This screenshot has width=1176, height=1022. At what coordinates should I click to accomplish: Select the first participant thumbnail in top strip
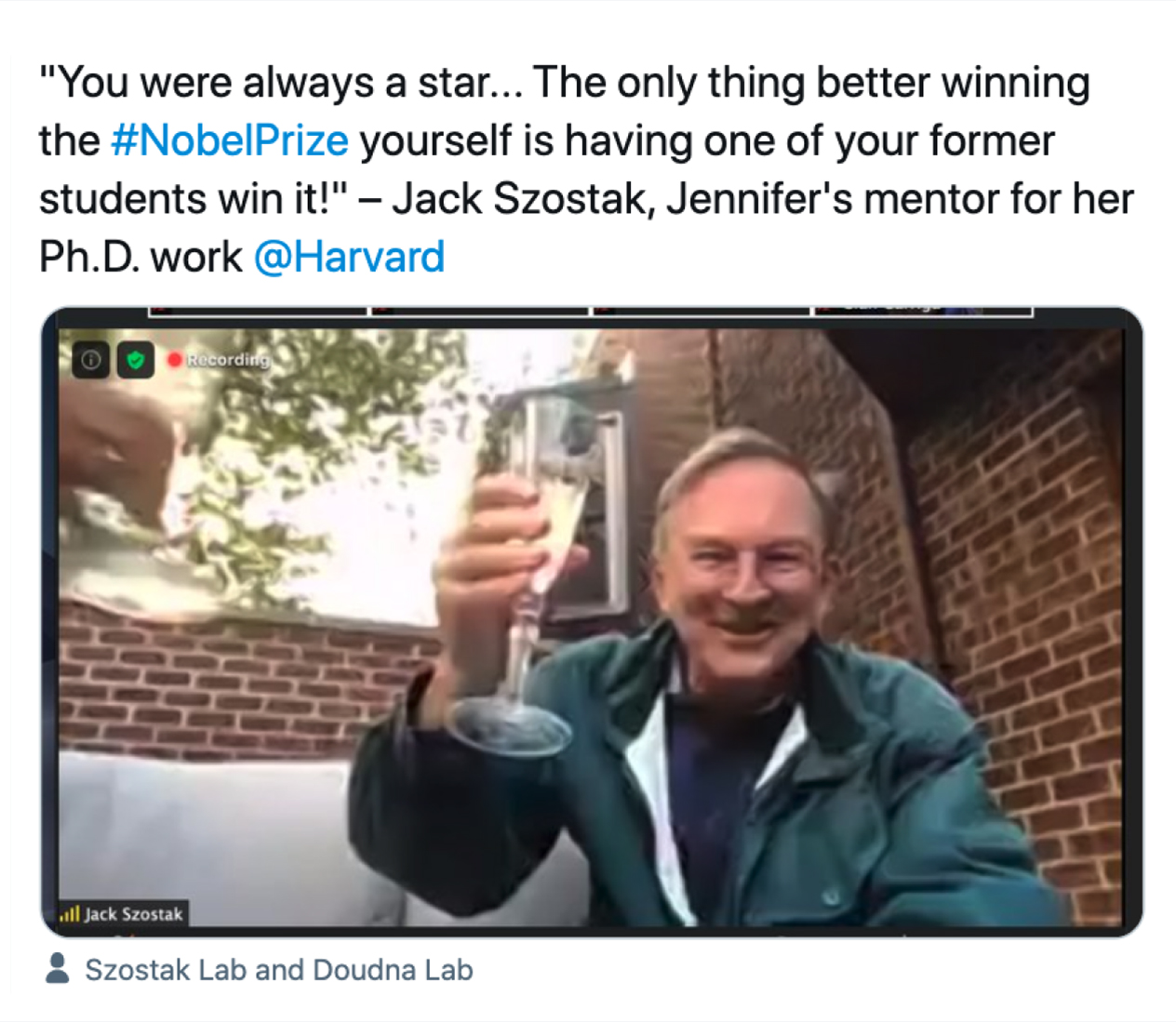[258, 312]
